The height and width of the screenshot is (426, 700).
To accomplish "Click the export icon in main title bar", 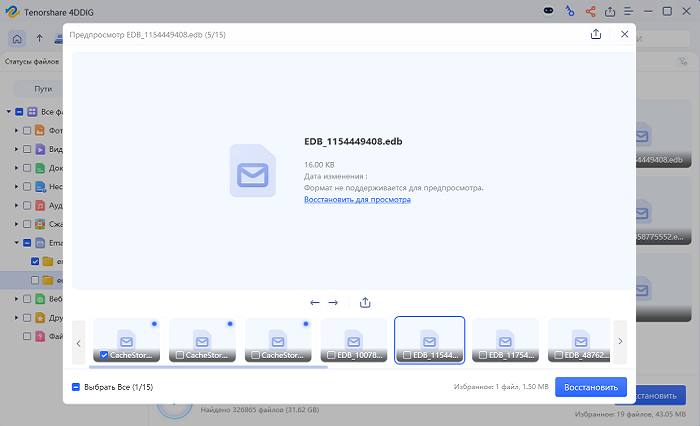I will click(x=610, y=11).
